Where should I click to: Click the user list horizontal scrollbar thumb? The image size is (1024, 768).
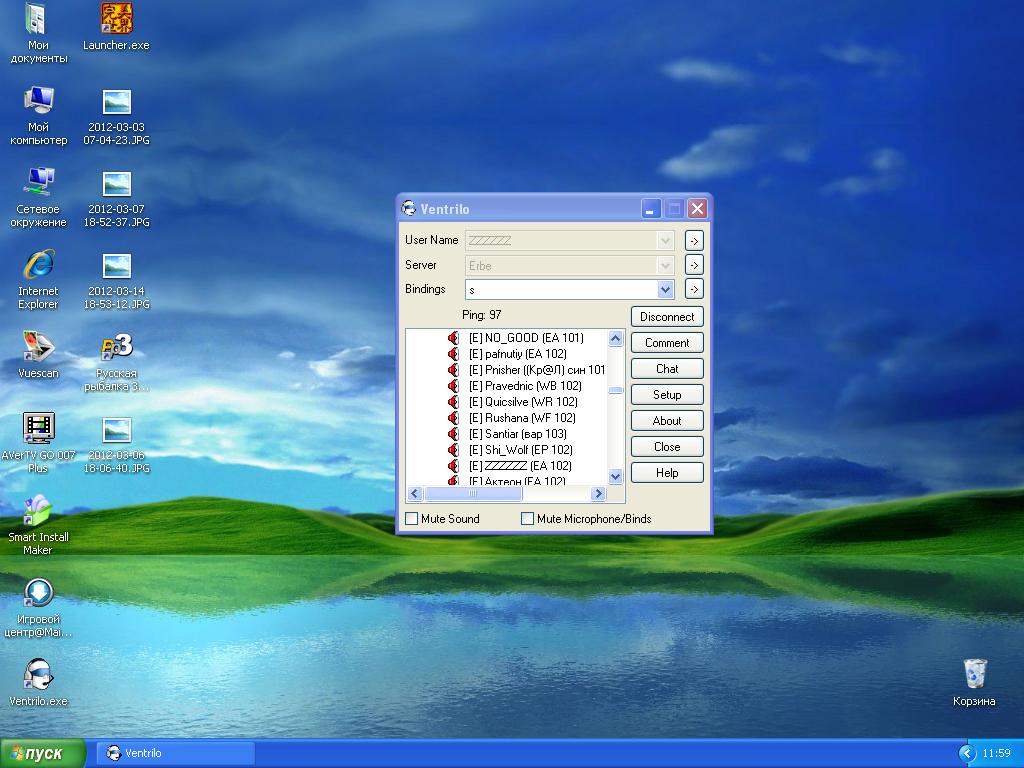pyautogui.click(x=473, y=494)
